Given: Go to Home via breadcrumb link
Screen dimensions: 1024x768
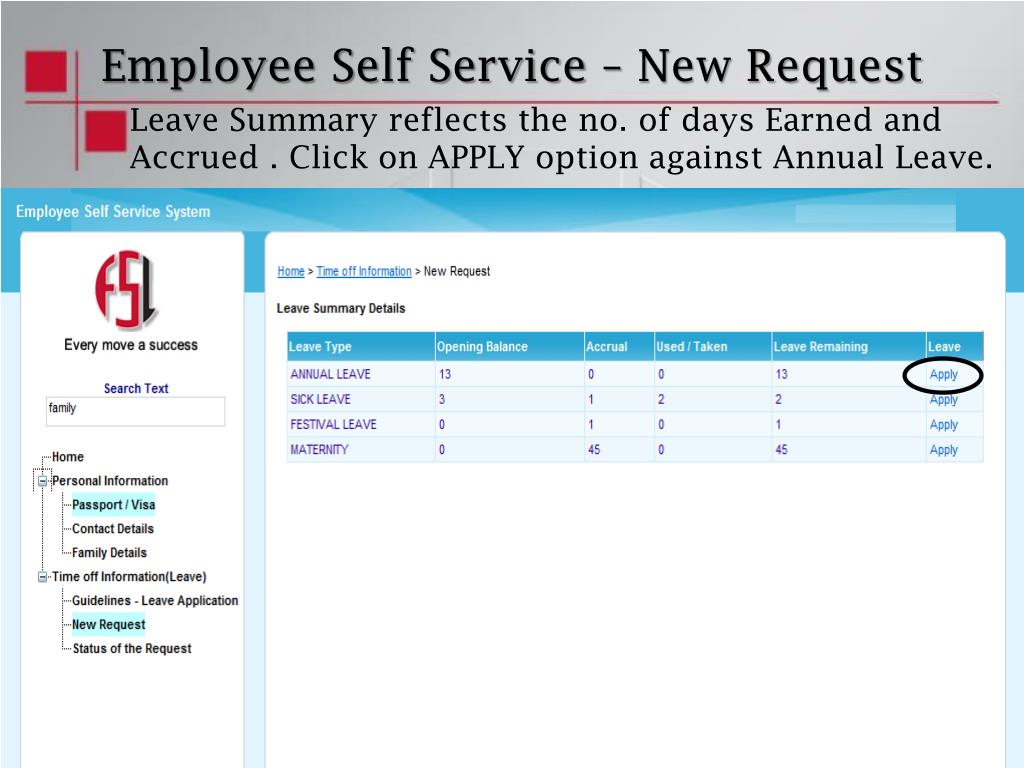Looking at the screenshot, I should pyautogui.click(x=291, y=271).
